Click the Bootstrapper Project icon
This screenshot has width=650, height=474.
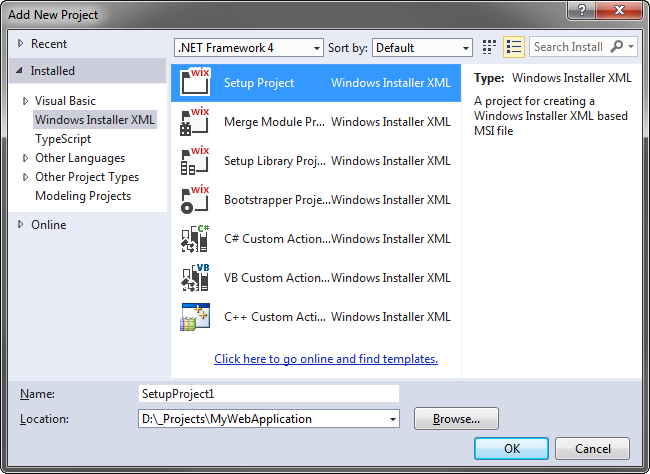point(195,199)
